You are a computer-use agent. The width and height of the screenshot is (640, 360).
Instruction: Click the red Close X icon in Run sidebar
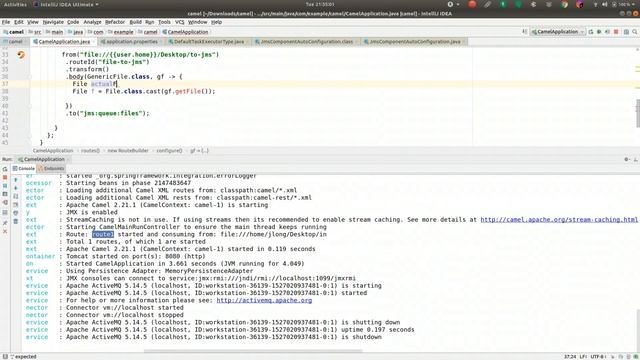[x=5, y=231]
